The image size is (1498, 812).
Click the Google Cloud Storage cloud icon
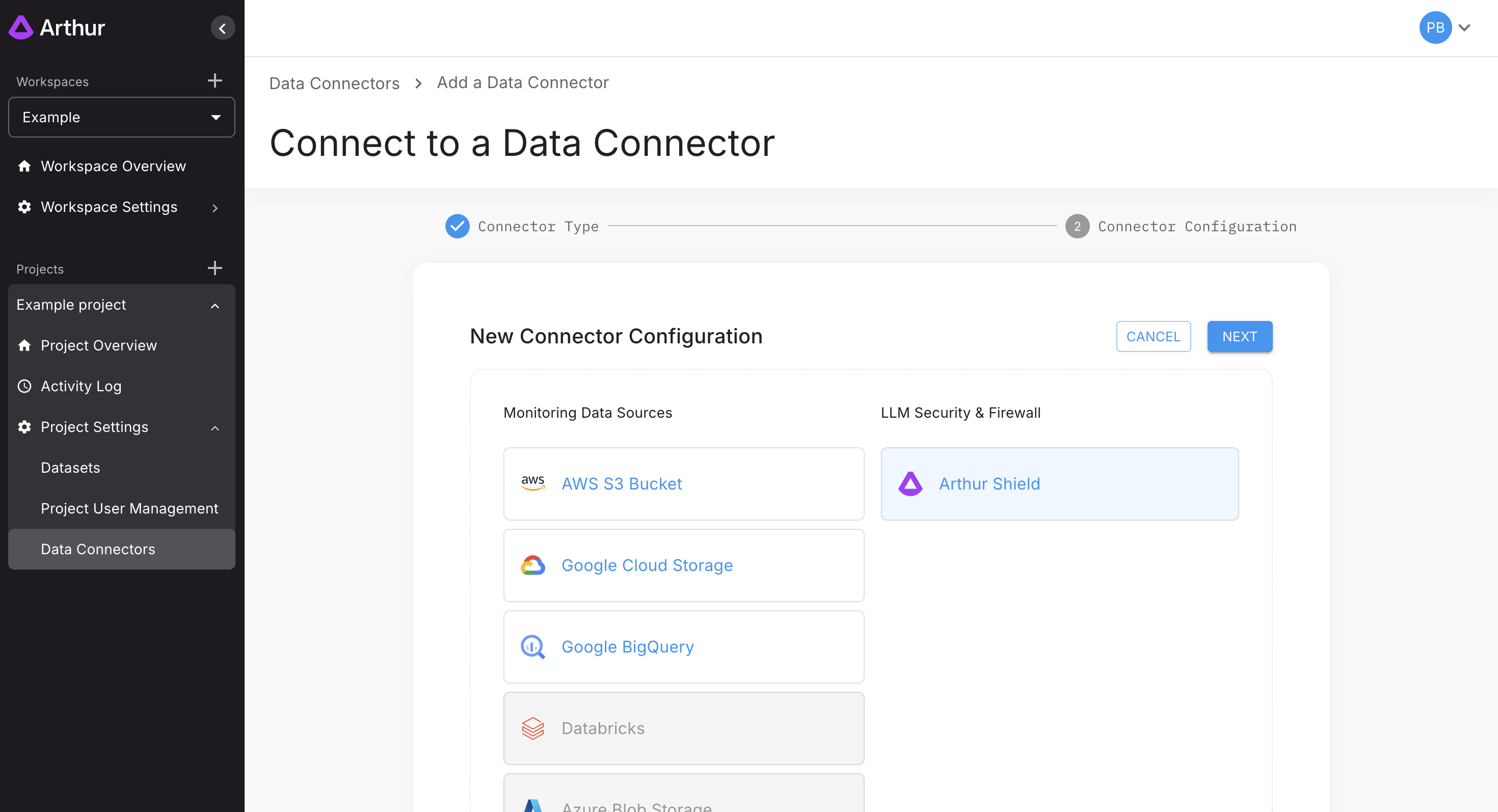[x=532, y=565]
